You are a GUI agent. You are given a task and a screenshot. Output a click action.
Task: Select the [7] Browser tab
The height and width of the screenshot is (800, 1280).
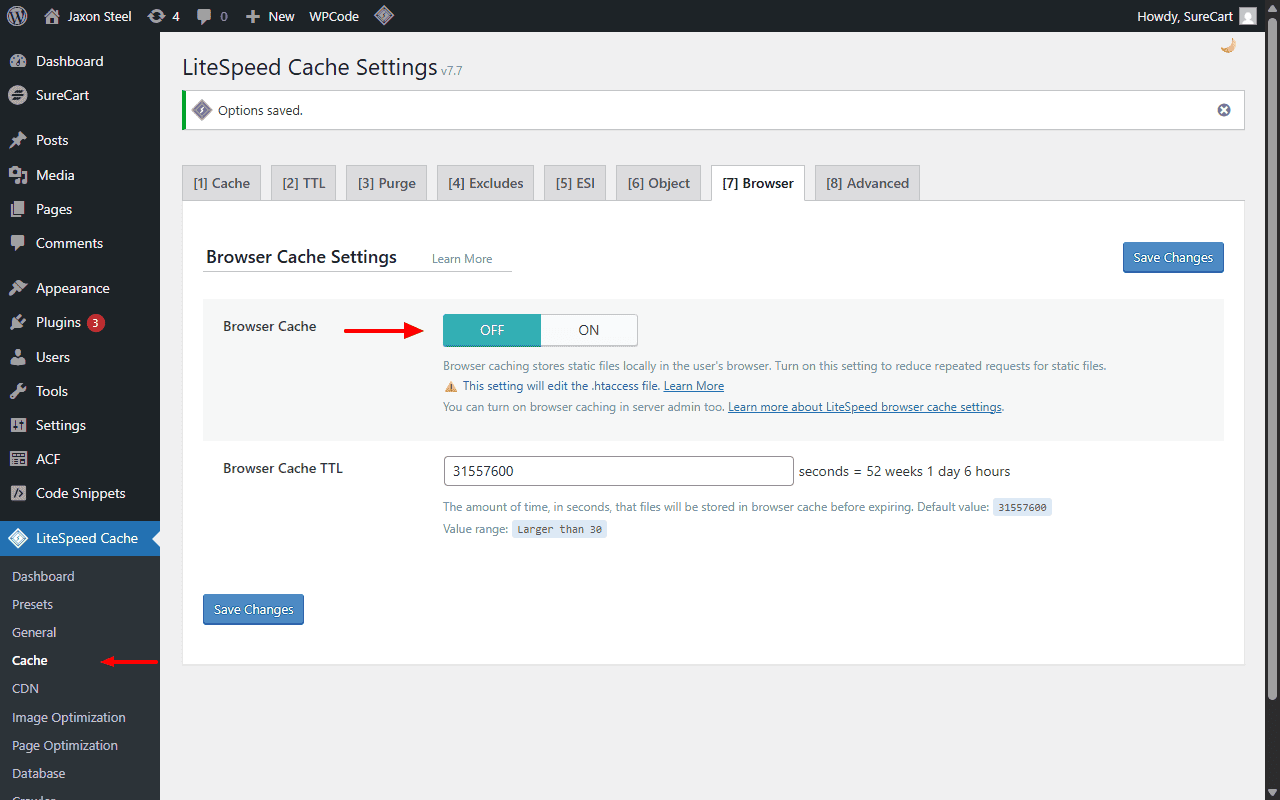(758, 183)
